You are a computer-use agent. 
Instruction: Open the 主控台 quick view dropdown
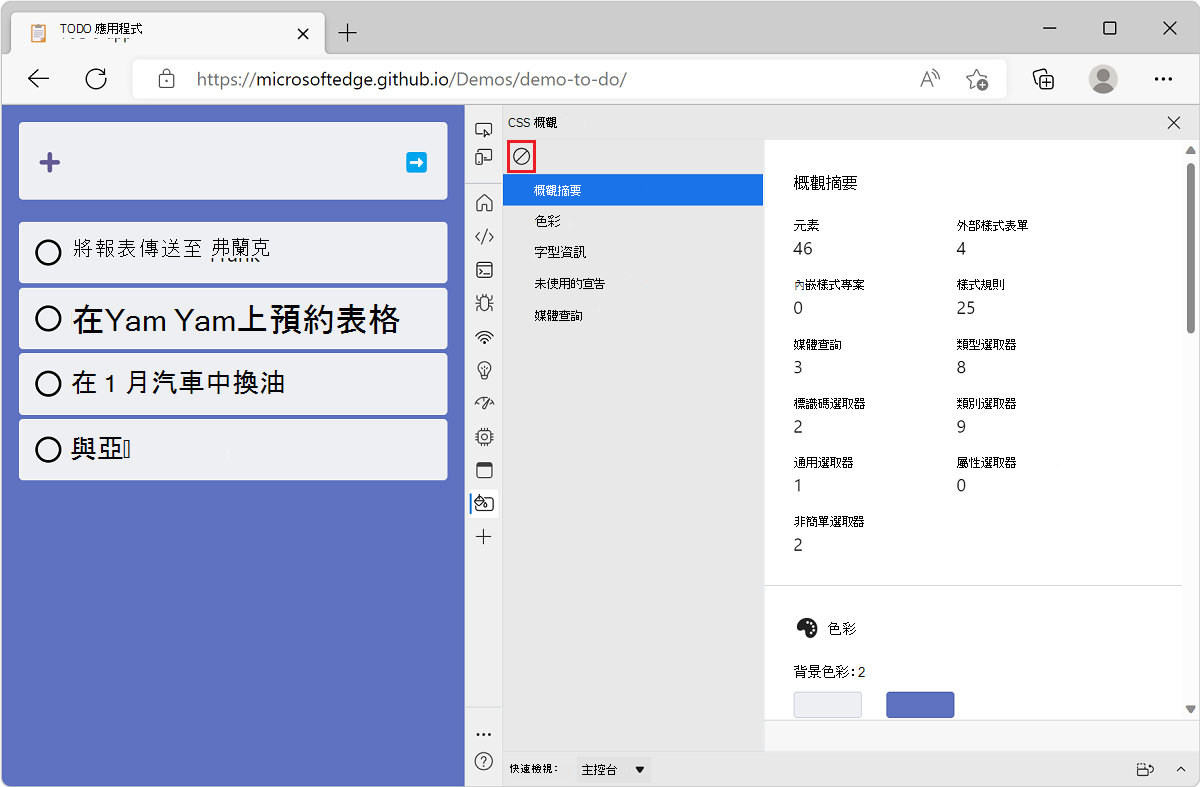pyautogui.click(x=611, y=769)
